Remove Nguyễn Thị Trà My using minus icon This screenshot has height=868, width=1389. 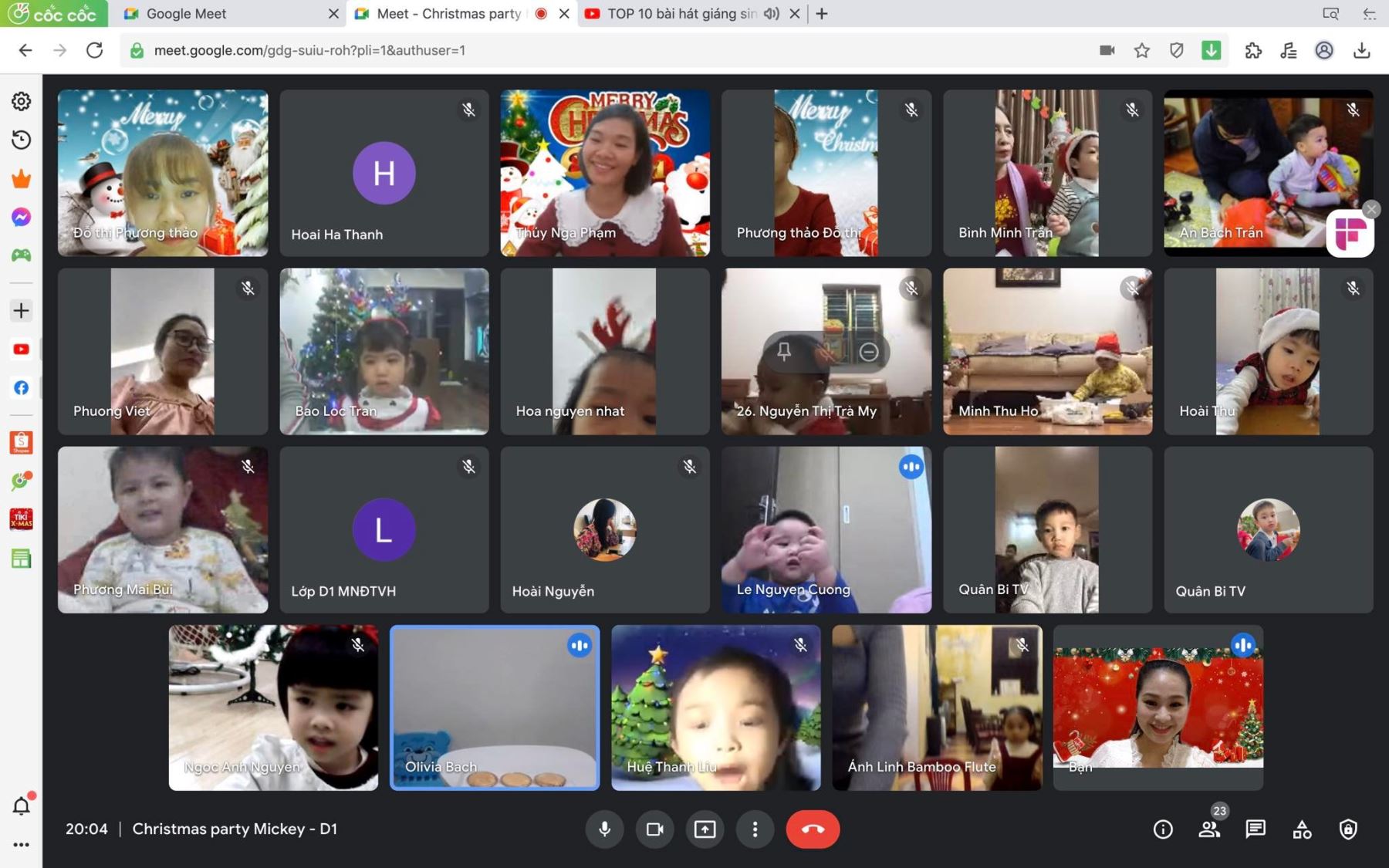(x=869, y=352)
